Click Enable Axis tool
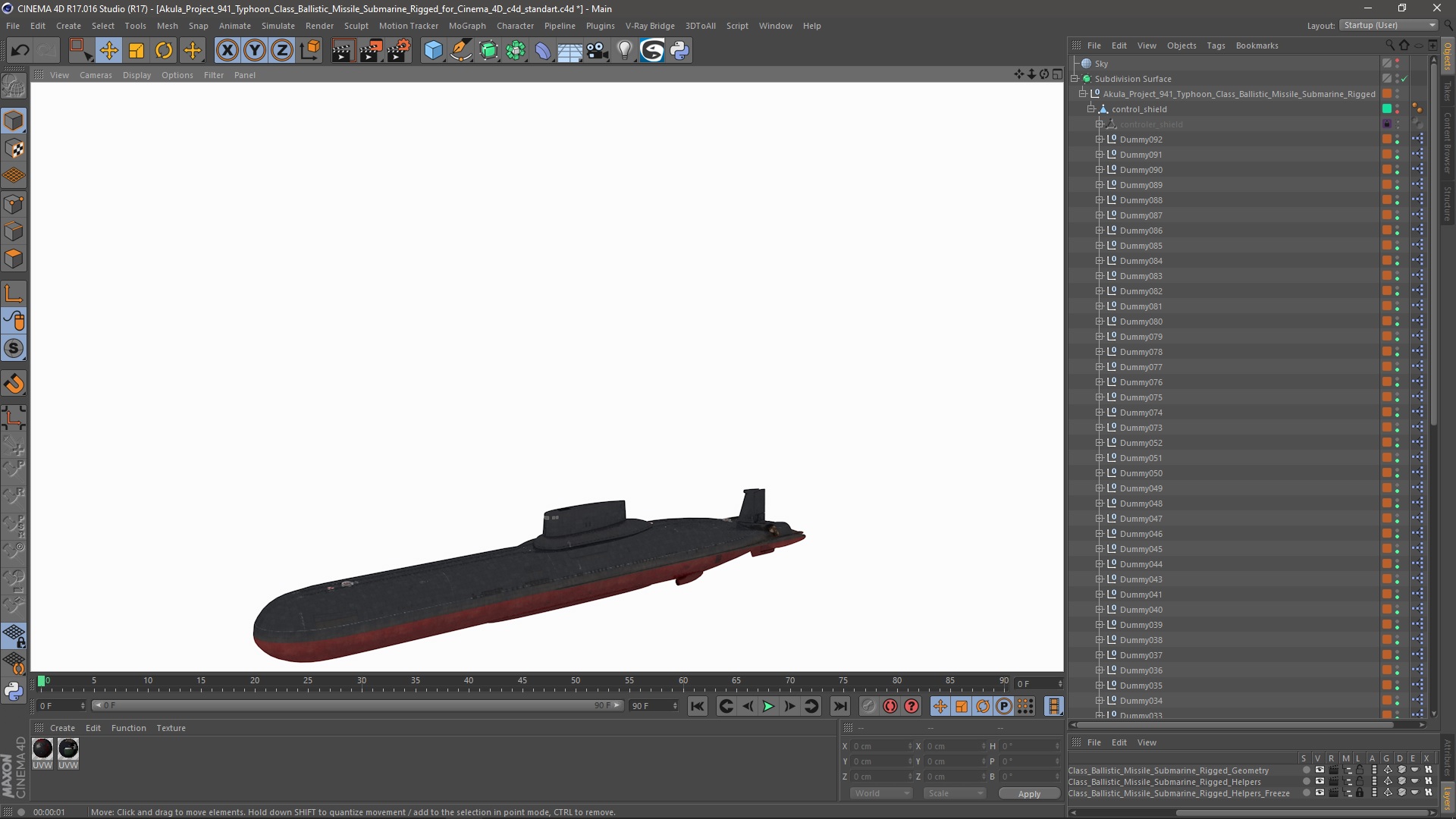 click(14, 293)
